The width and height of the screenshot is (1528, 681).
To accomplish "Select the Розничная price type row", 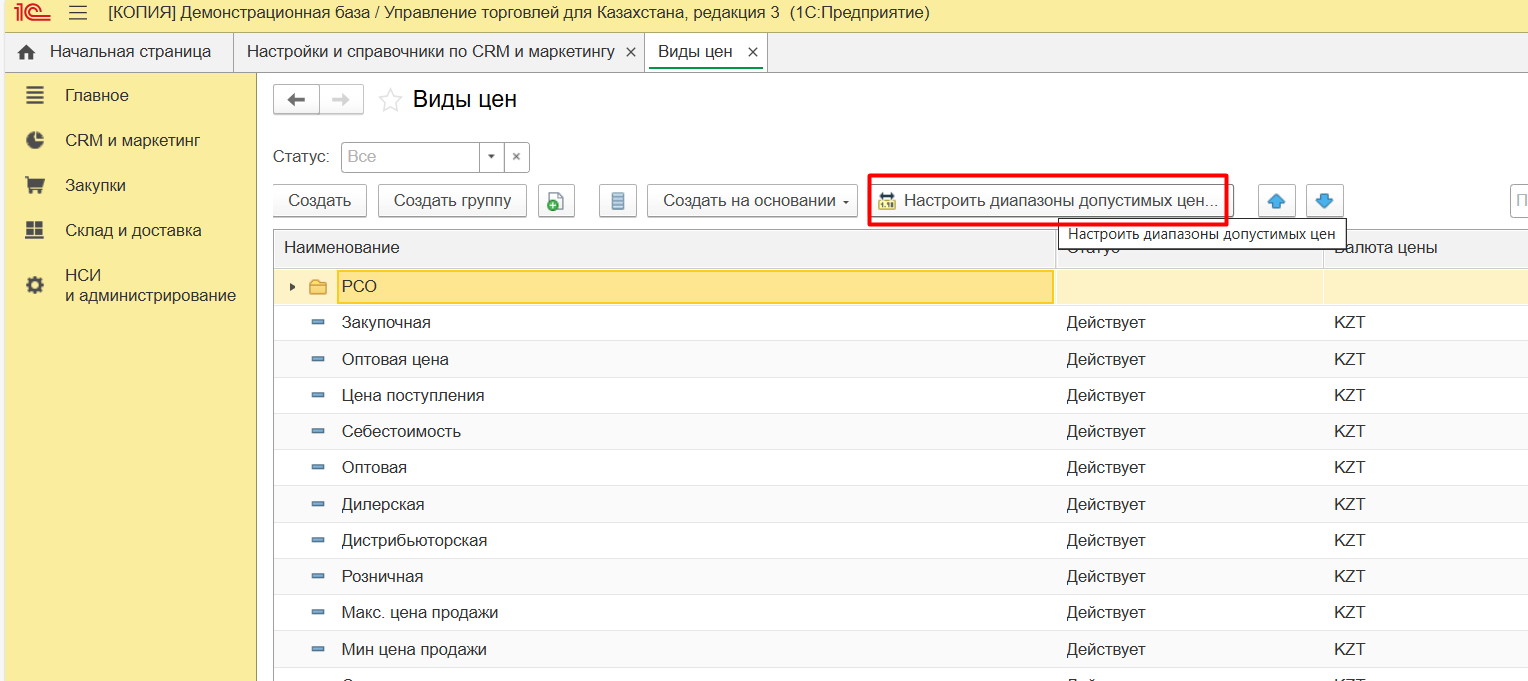I will 382,577.
